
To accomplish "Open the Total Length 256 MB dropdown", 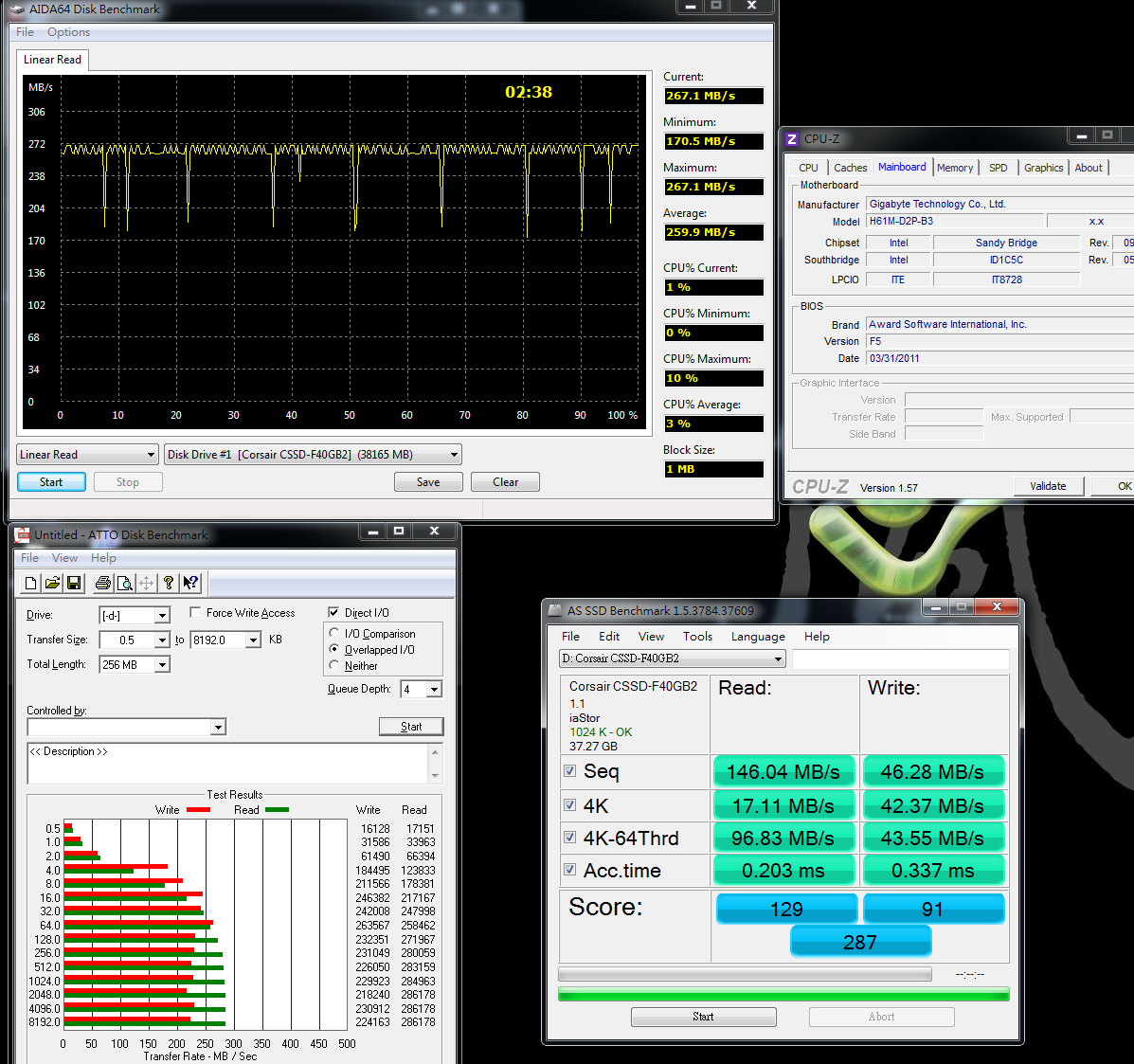I will (162, 665).
